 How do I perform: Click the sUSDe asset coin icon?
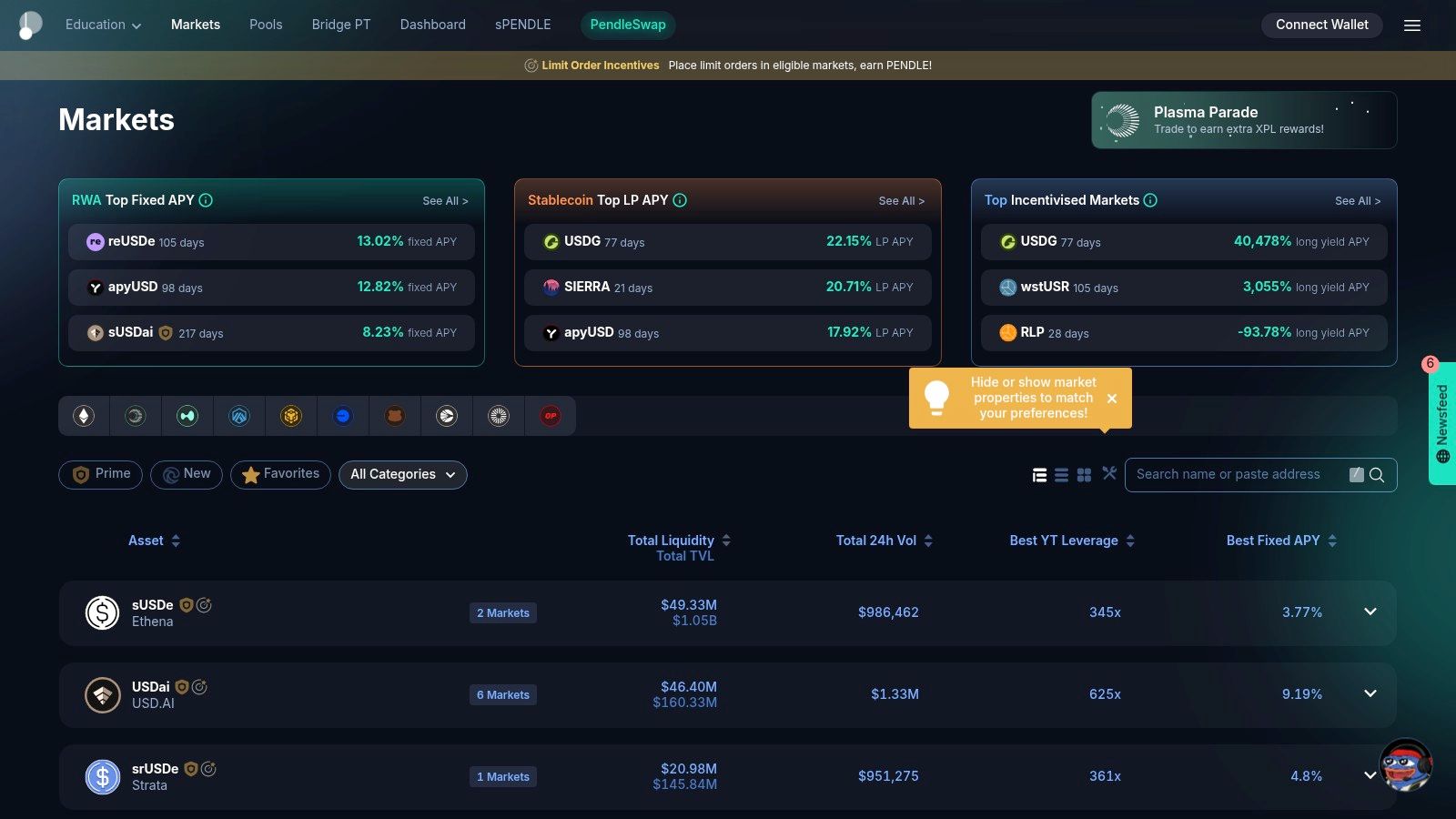(103, 613)
